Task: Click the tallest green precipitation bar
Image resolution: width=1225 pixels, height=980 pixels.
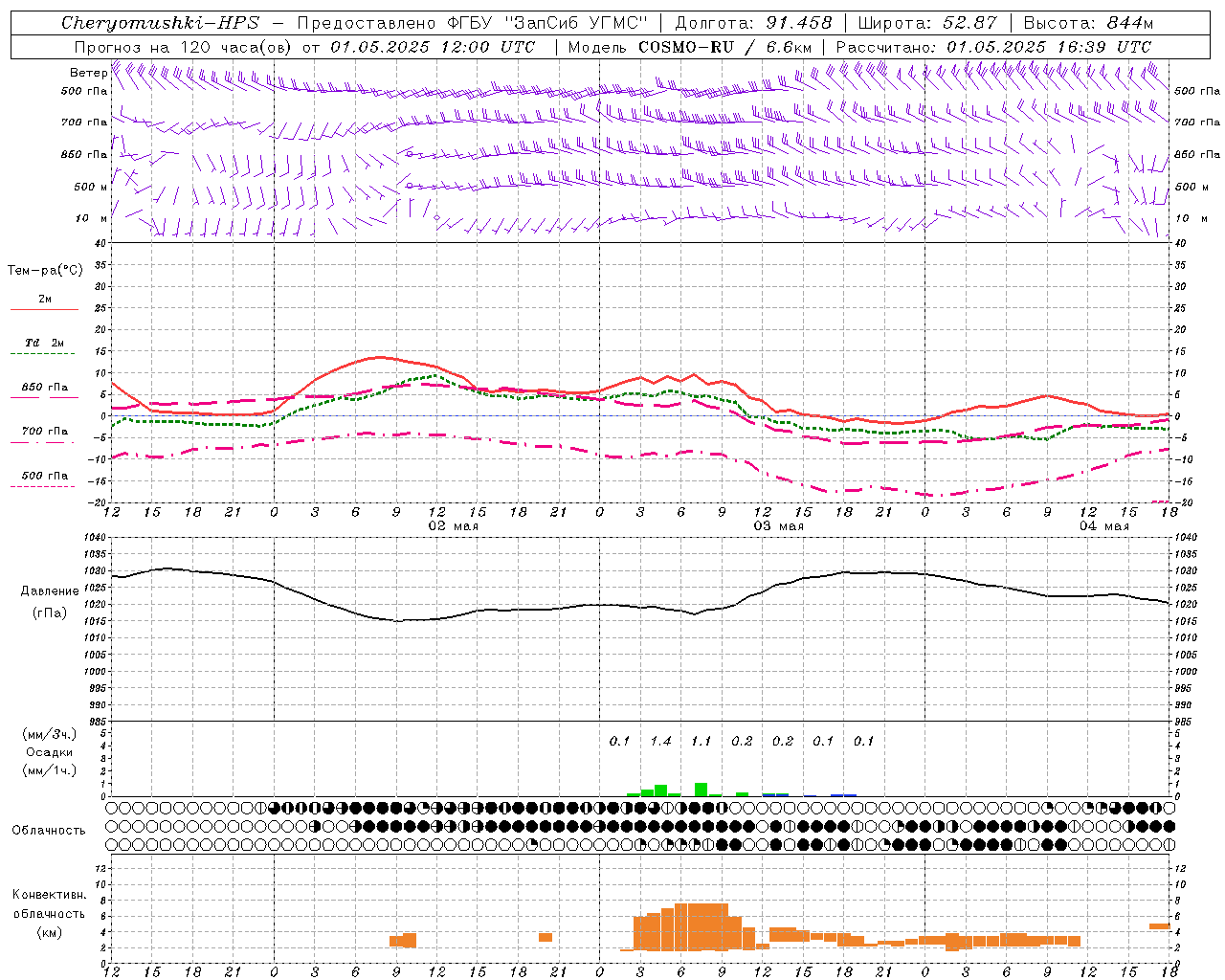Action: (701, 790)
